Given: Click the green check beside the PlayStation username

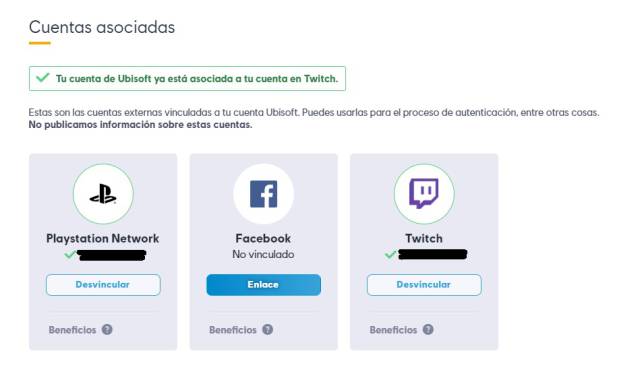Looking at the screenshot, I should [70, 255].
